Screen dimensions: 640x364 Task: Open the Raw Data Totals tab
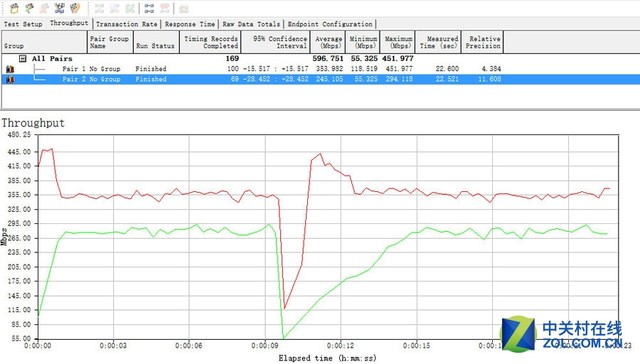pos(251,24)
